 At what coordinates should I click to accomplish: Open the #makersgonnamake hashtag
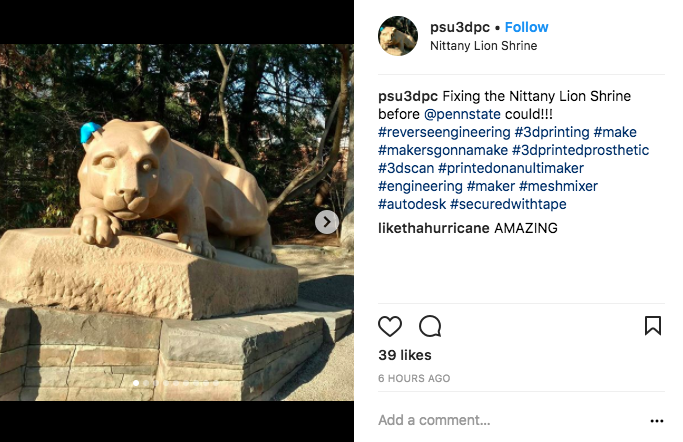(443, 150)
